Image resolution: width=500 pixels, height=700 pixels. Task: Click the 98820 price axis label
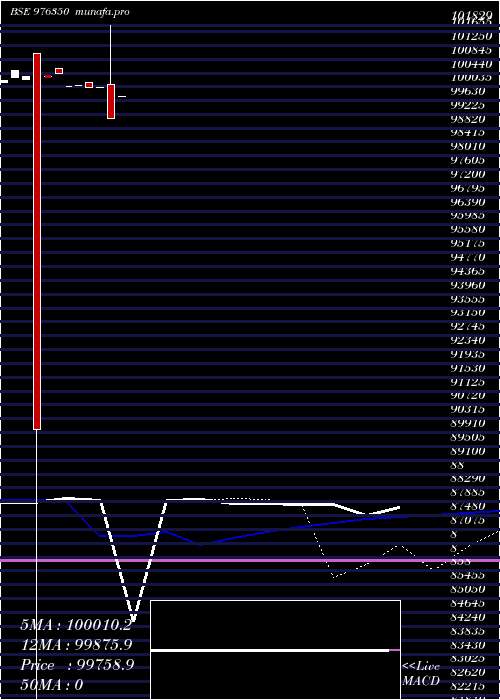coord(468,119)
